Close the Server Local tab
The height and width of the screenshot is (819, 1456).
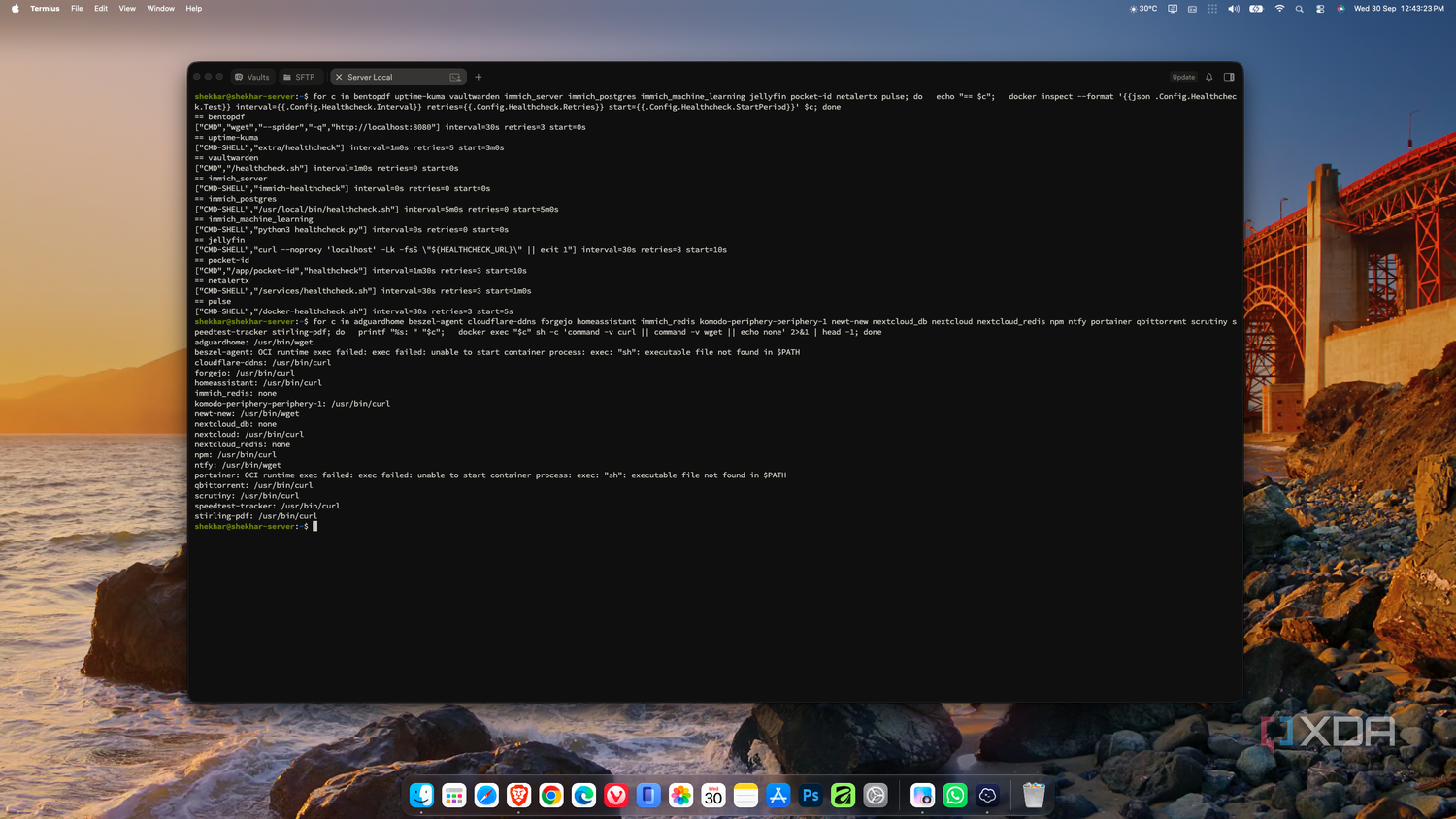[339, 77]
